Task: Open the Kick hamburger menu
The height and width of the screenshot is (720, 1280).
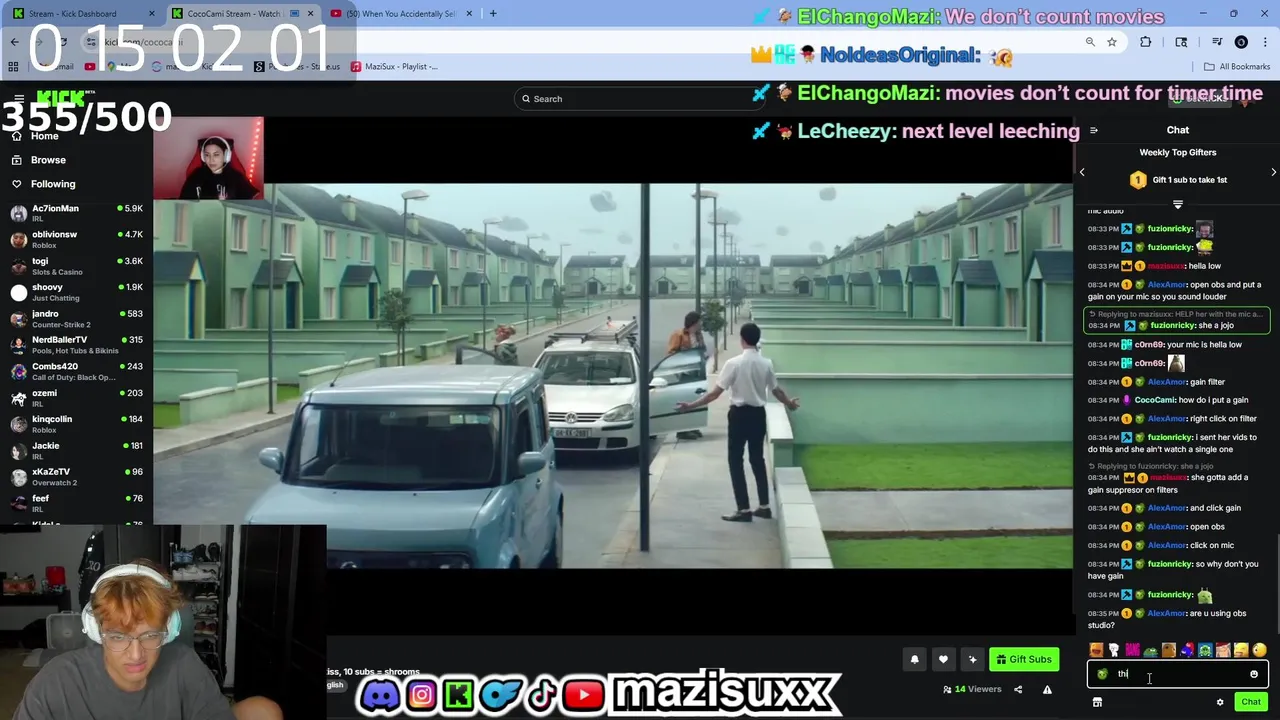Action: [x=19, y=98]
